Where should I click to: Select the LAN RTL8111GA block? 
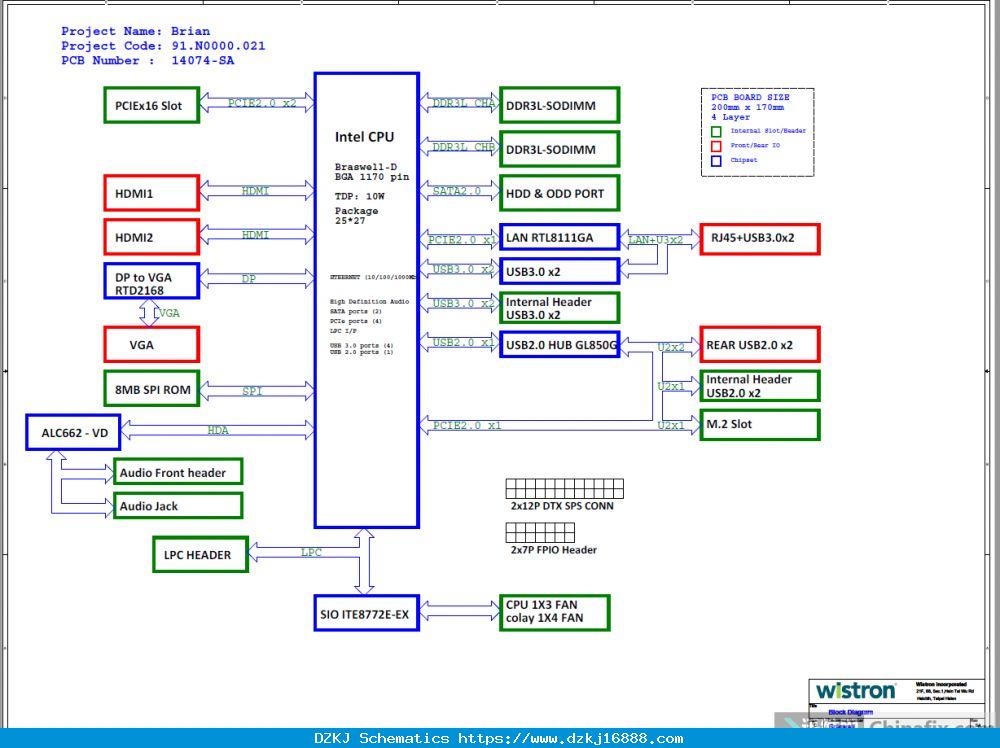pyautogui.click(x=559, y=237)
